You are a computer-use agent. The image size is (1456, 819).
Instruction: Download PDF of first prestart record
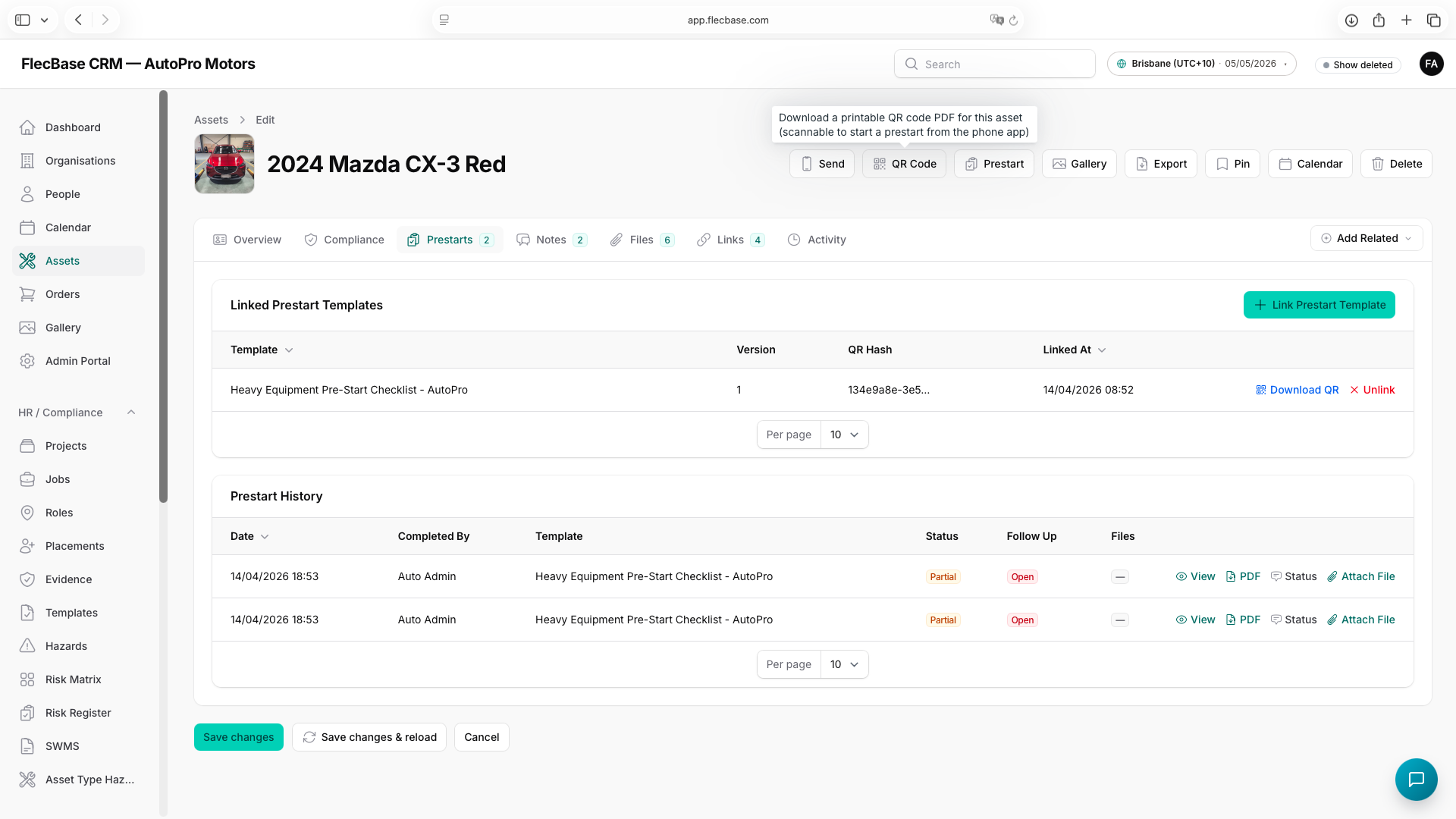(1243, 576)
